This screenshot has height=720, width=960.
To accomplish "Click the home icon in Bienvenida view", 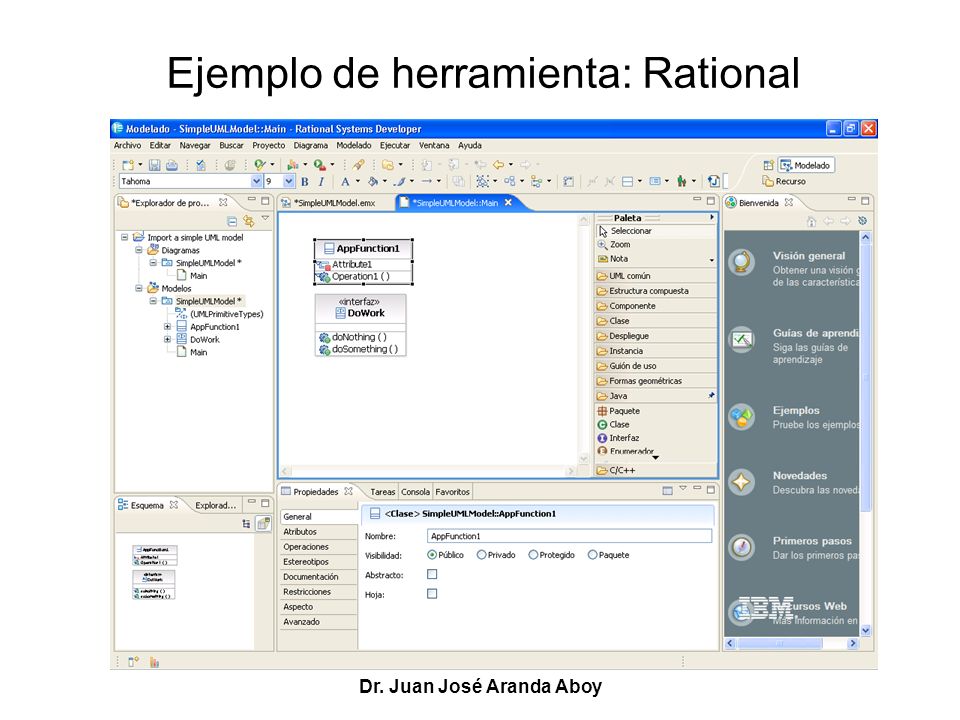I will (811, 221).
